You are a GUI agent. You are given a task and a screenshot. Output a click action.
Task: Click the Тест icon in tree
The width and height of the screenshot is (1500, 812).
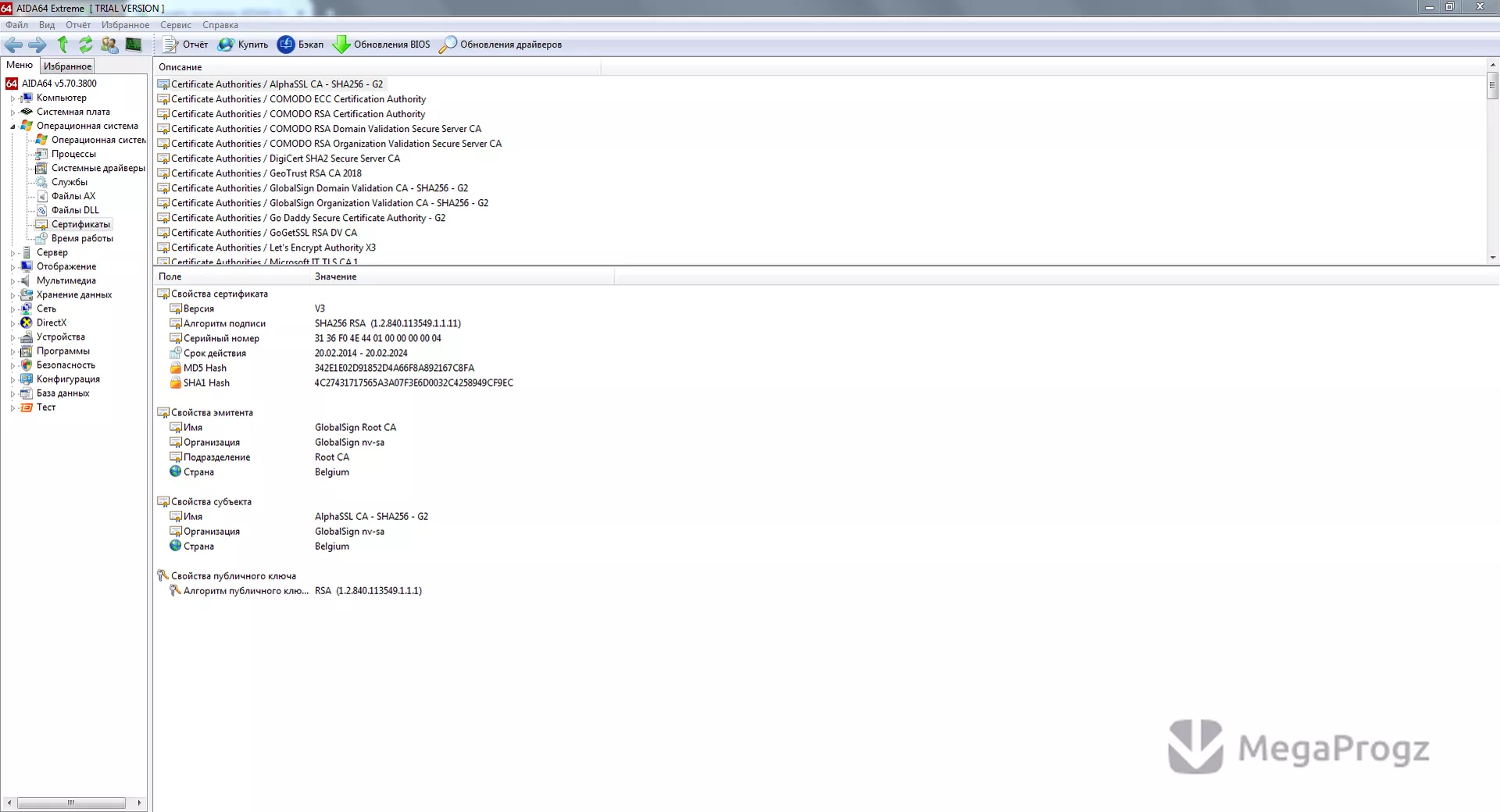pyautogui.click(x=27, y=407)
